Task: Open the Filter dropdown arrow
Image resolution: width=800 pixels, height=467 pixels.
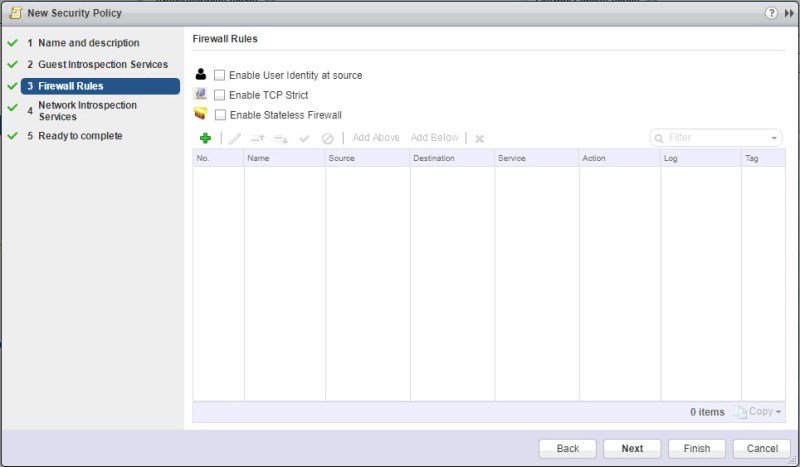Action: click(x=775, y=138)
